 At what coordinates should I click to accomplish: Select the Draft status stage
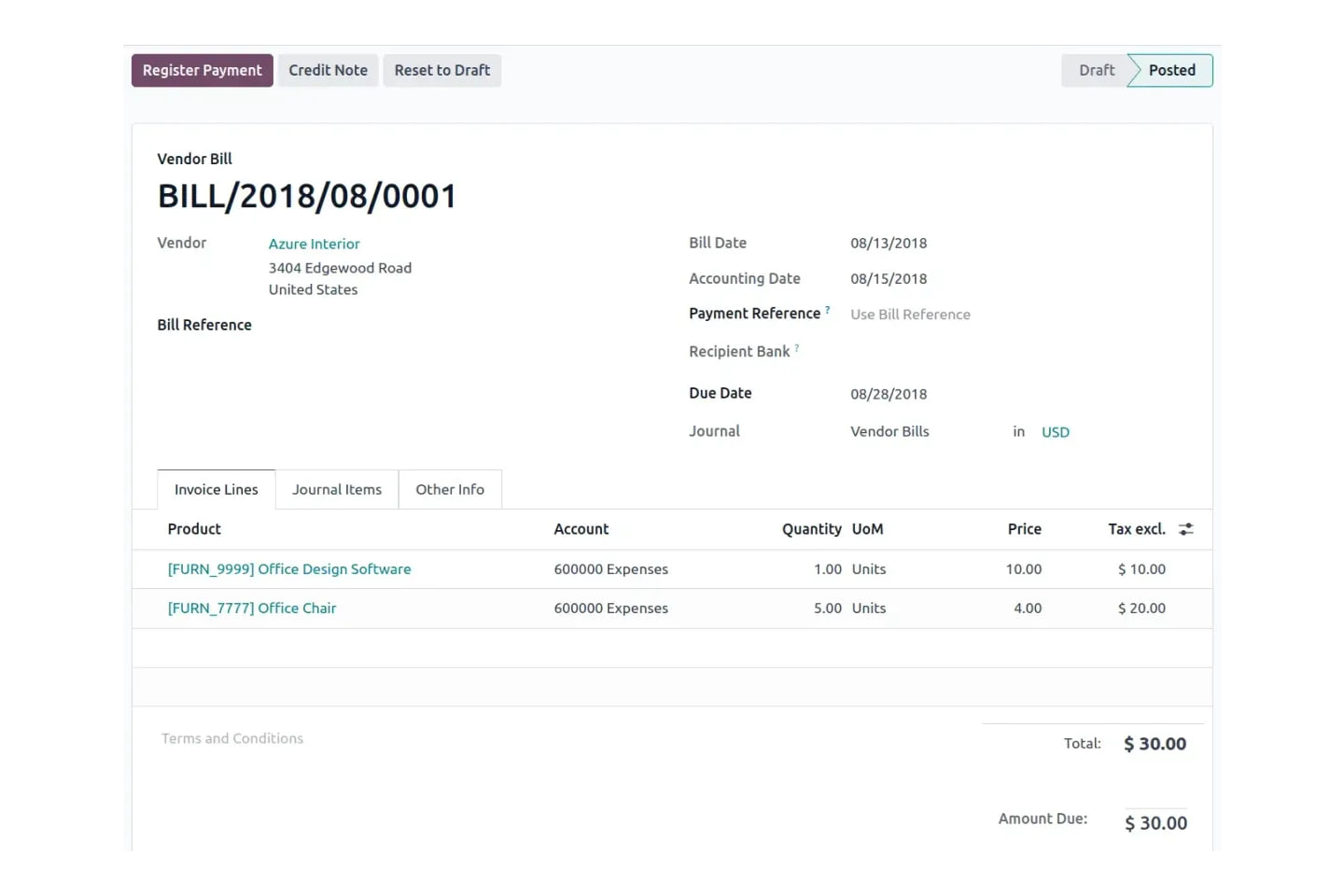tap(1097, 70)
